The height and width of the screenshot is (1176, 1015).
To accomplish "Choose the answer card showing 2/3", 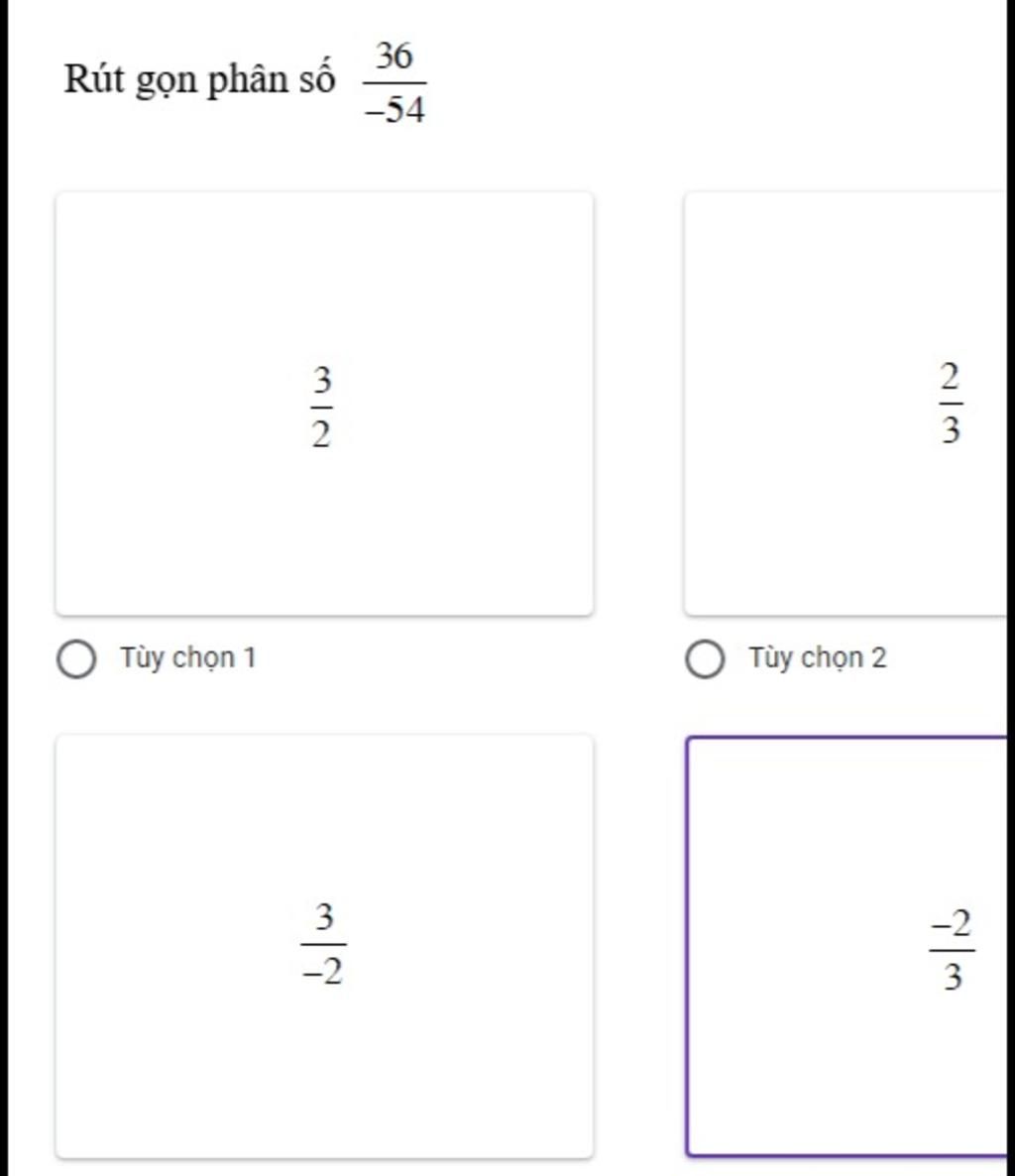I will [846, 405].
